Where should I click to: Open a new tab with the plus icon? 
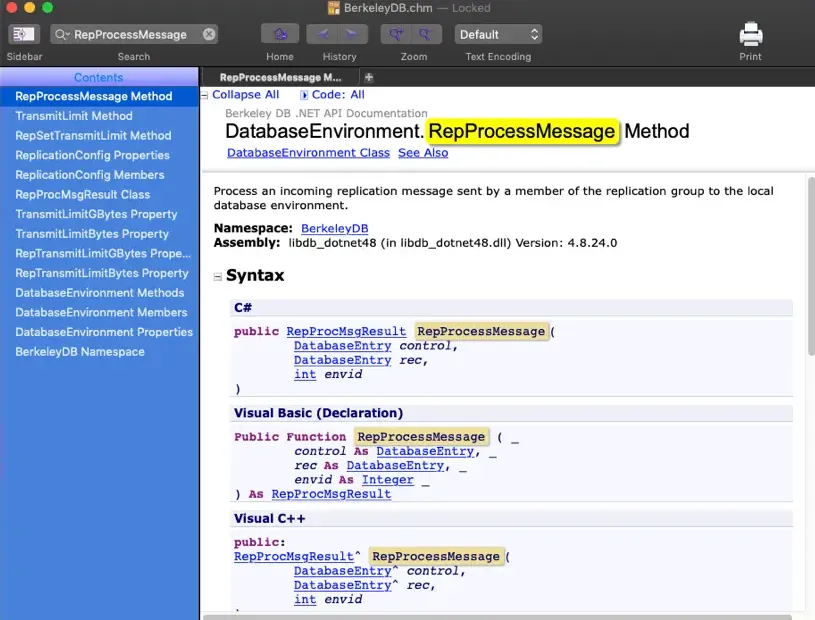click(x=368, y=76)
